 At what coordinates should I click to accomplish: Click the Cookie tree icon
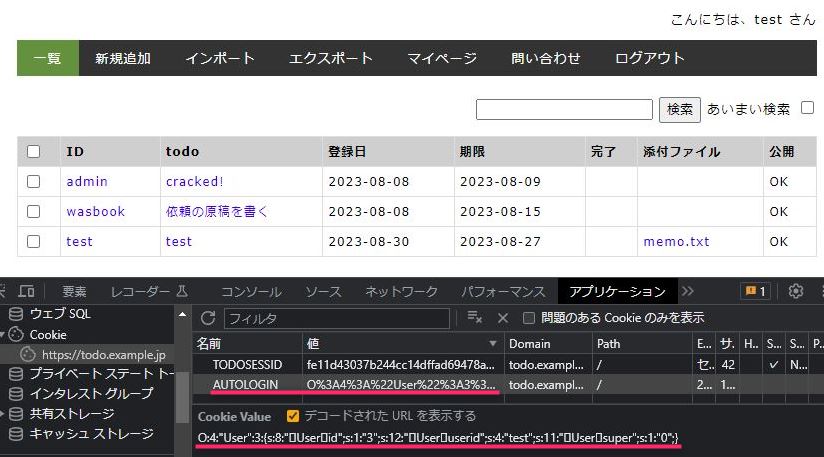pyautogui.click(x=16, y=334)
